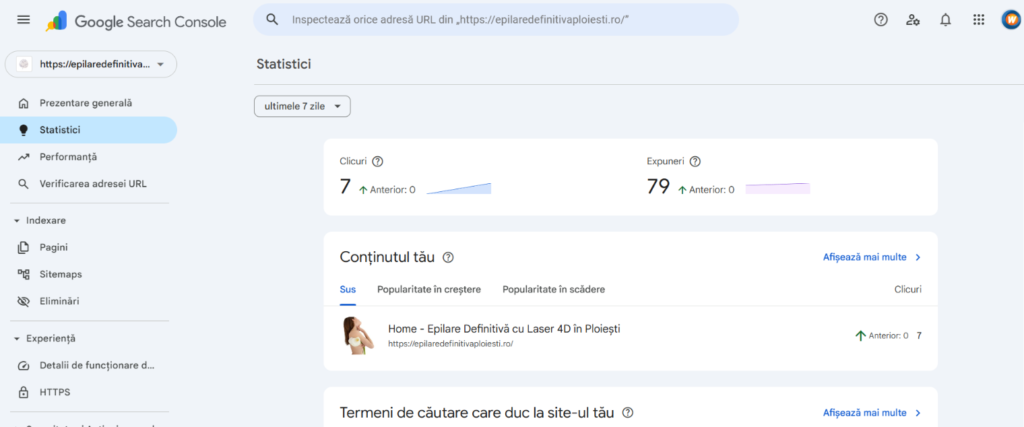Click the URL inspection search field
Image resolution: width=1024 pixels, height=427 pixels.
click(500, 20)
